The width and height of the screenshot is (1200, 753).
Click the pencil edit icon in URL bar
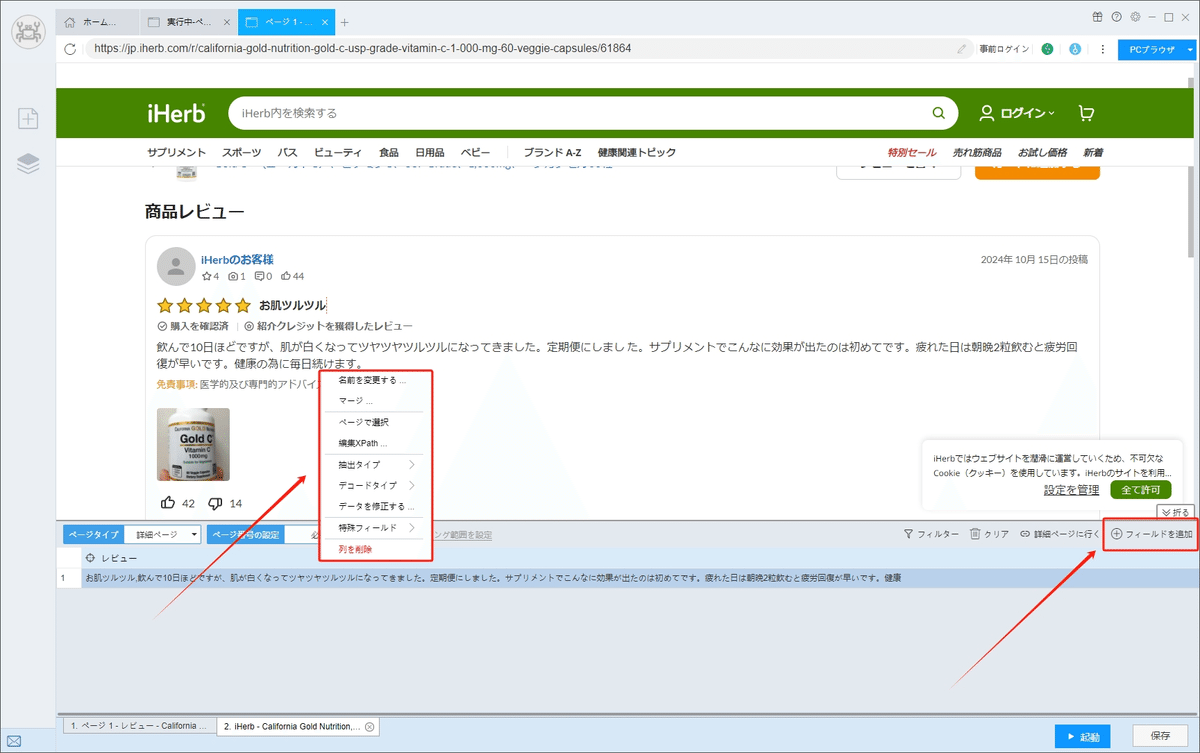(x=962, y=48)
